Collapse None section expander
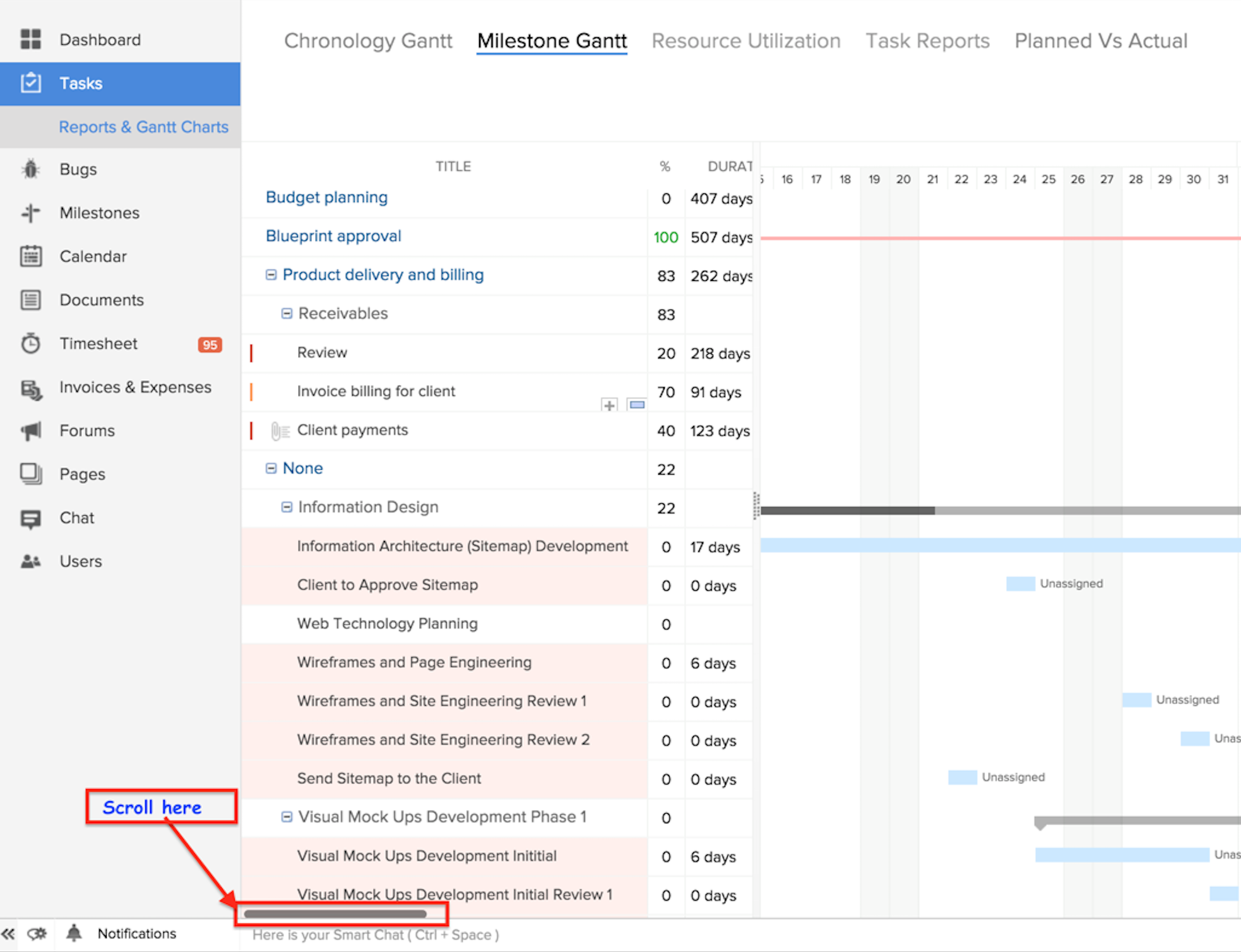Screen dimensions: 1241x952 275,469
